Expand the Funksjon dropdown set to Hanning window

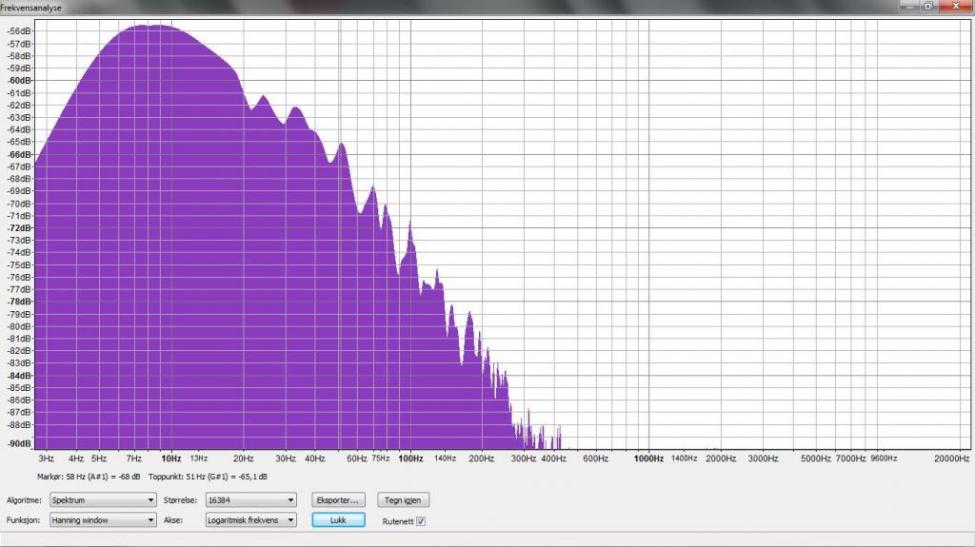(103, 520)
